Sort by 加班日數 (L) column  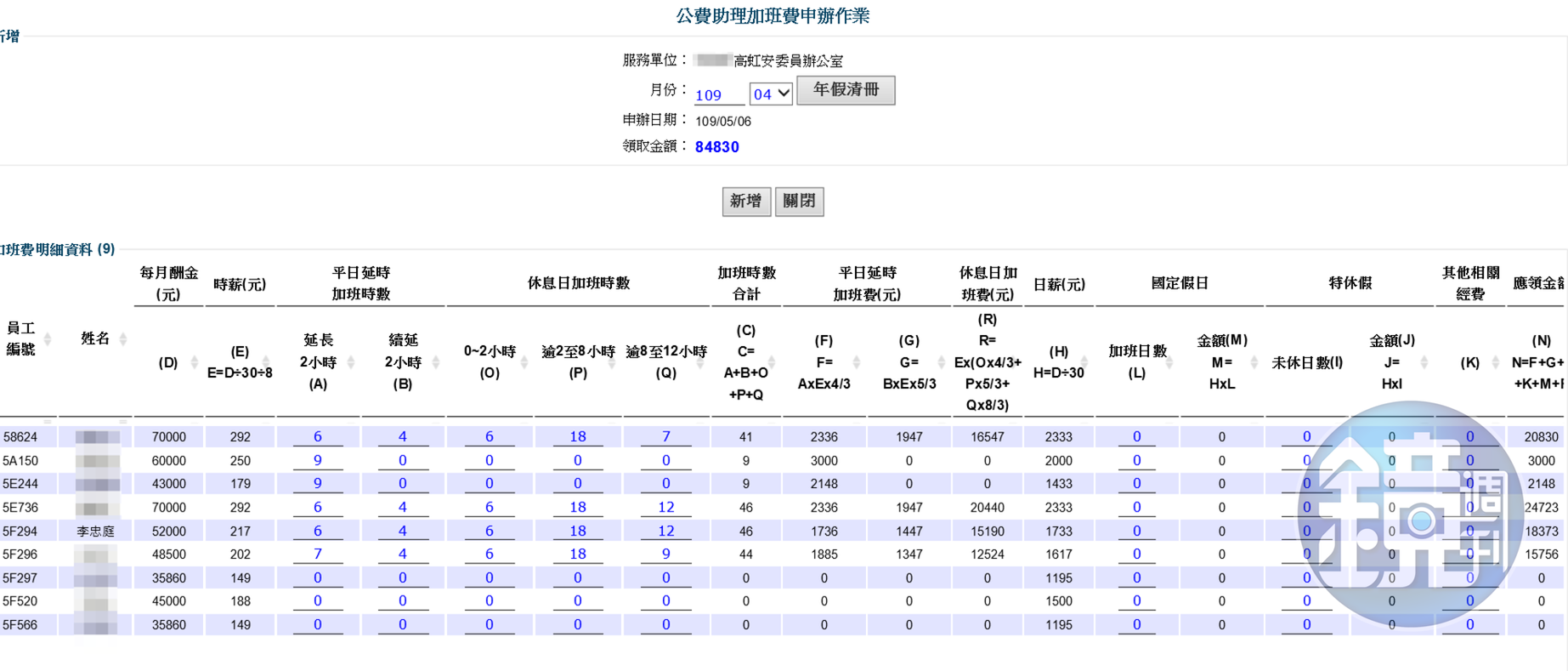tap(1169, 362)
